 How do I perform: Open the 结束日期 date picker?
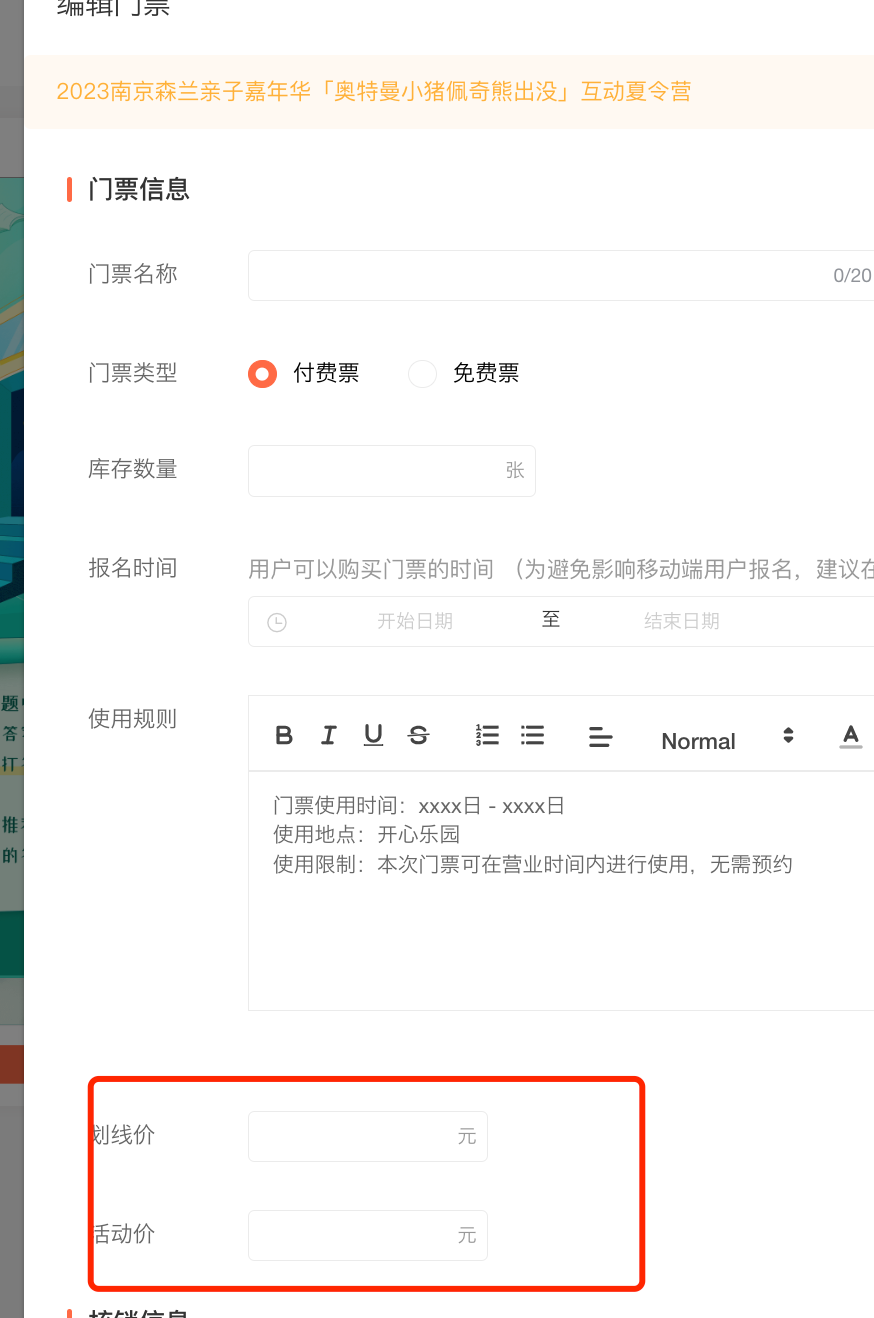[681, 621]
